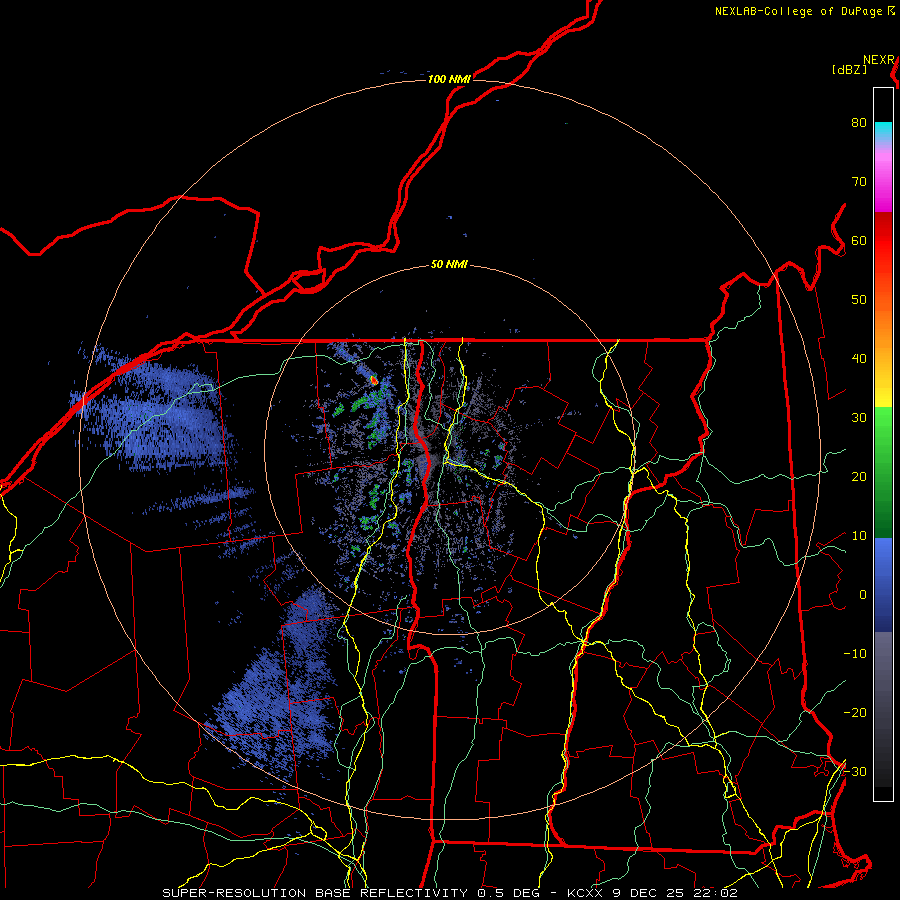Click the 50 NMI range ring label
The image size is (900, 900).
tap(449, 265)
